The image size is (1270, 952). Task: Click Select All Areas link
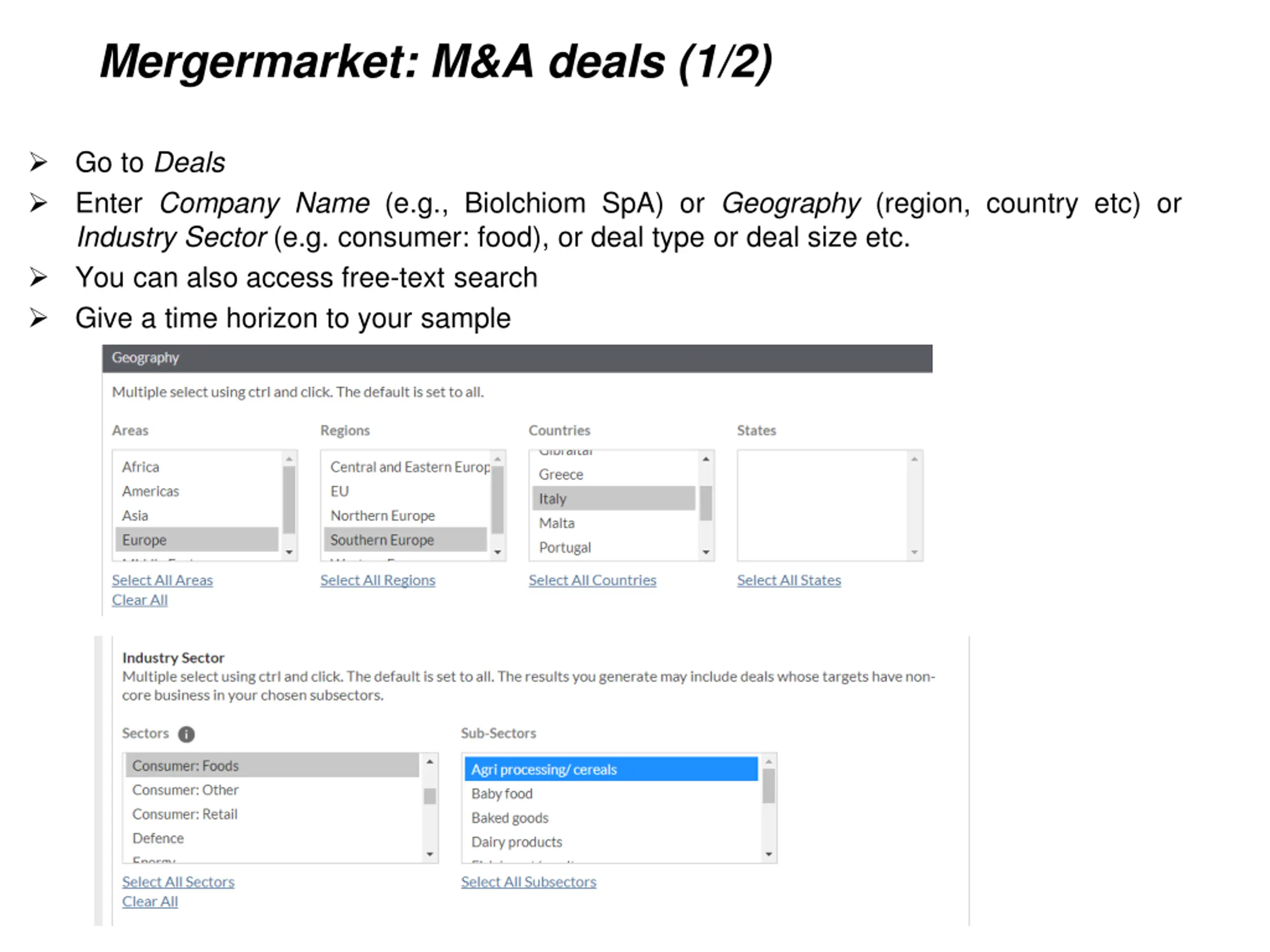(163, 580)
